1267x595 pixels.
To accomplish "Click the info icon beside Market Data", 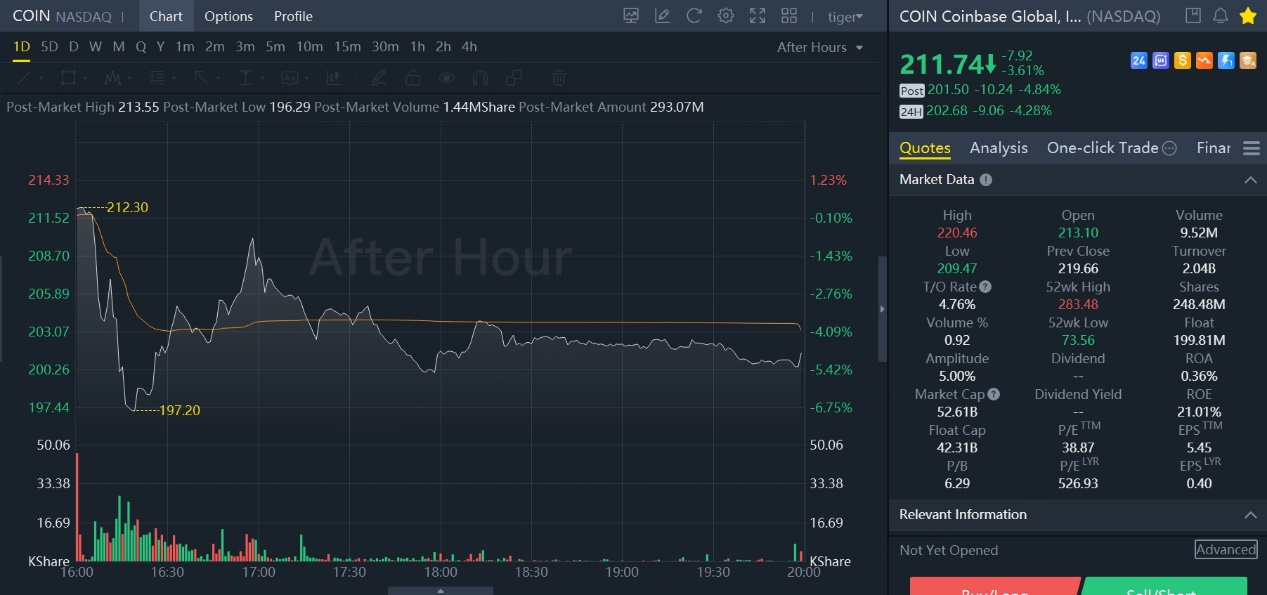I will pos(986,180).
